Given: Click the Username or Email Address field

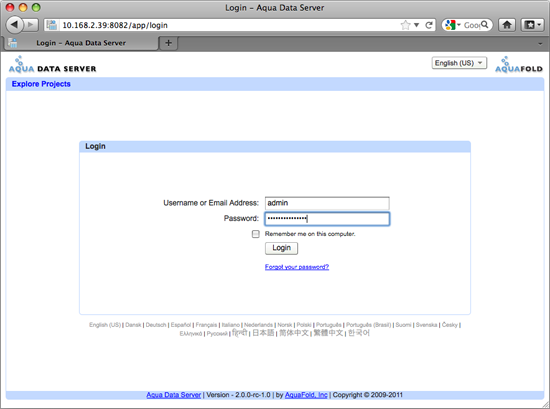Looking at the screenshot, I should coord(327,203).
